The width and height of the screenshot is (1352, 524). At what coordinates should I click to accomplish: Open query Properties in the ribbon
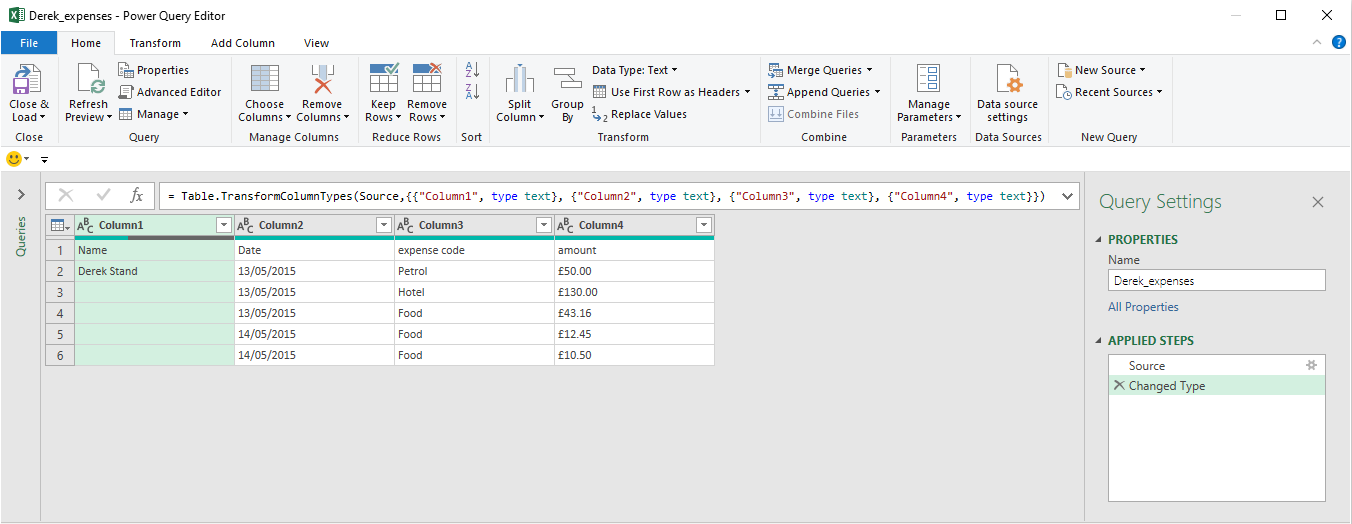click(x=153, y=70)
